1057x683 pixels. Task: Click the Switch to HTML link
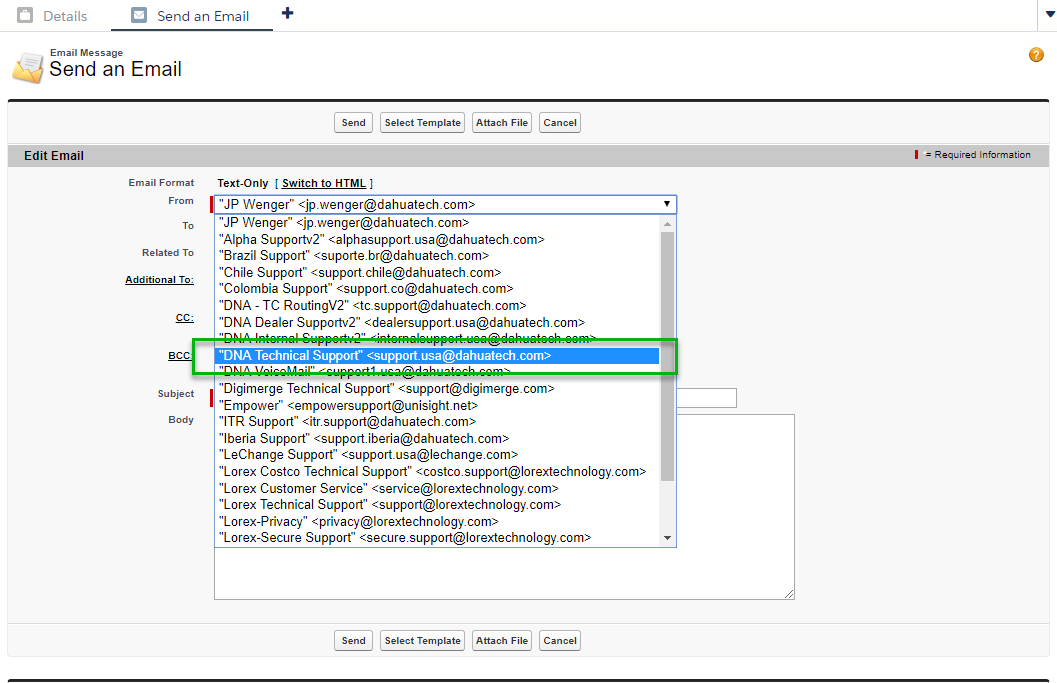[x=324, y=183]
